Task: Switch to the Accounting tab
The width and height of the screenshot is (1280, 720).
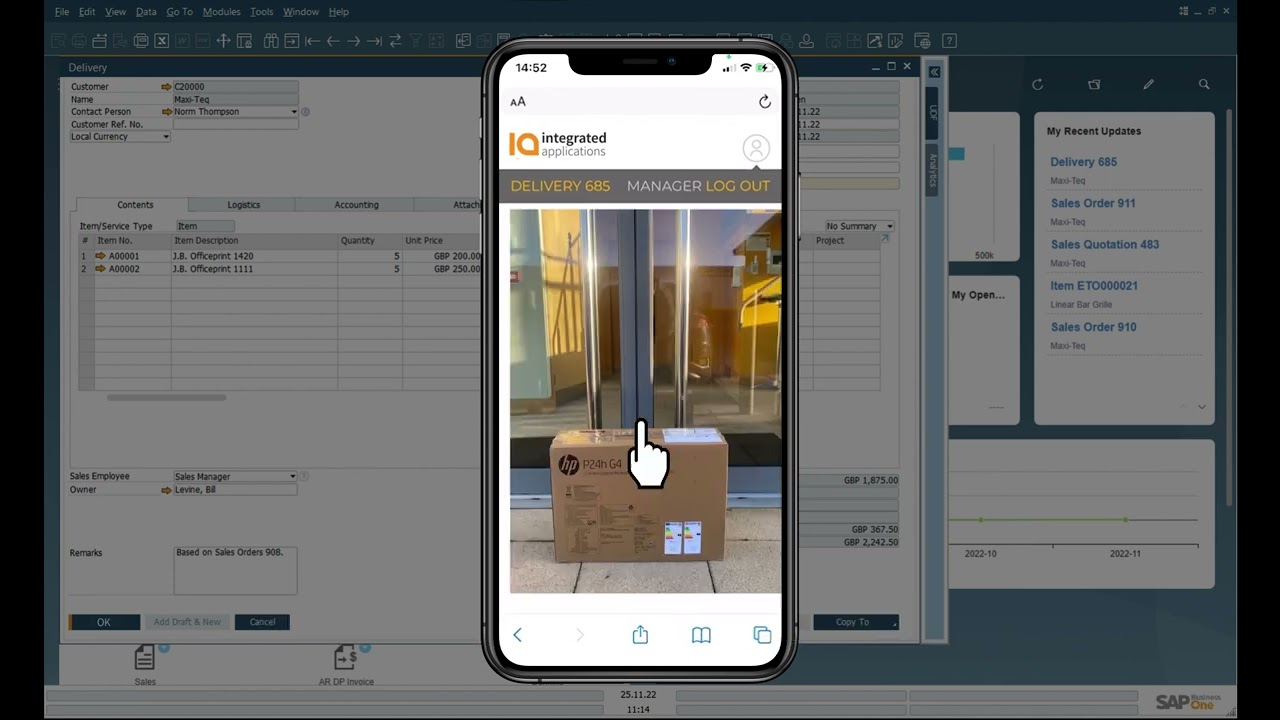Action: point(356,205)
